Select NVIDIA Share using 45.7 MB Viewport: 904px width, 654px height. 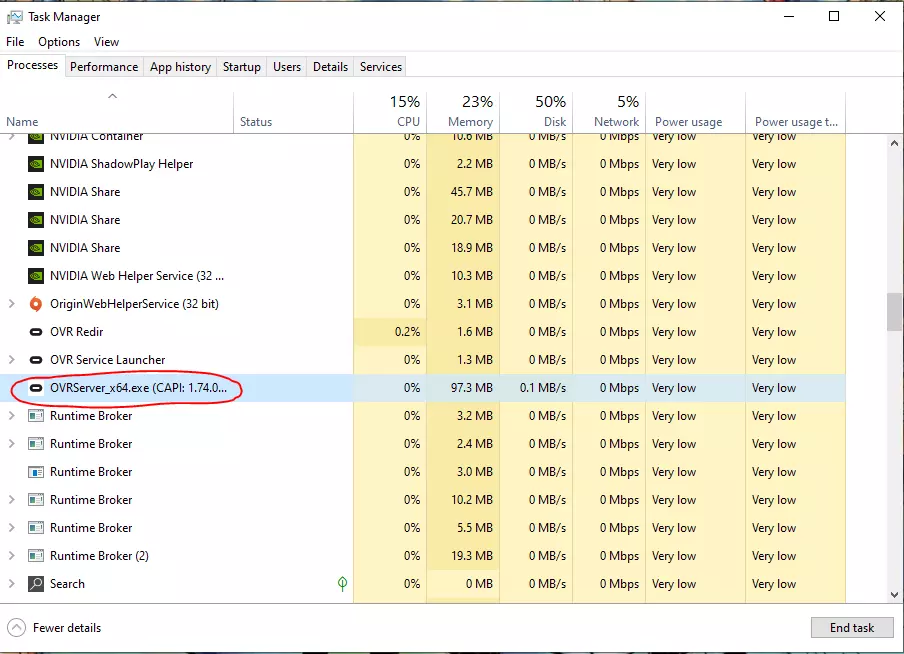85,192
